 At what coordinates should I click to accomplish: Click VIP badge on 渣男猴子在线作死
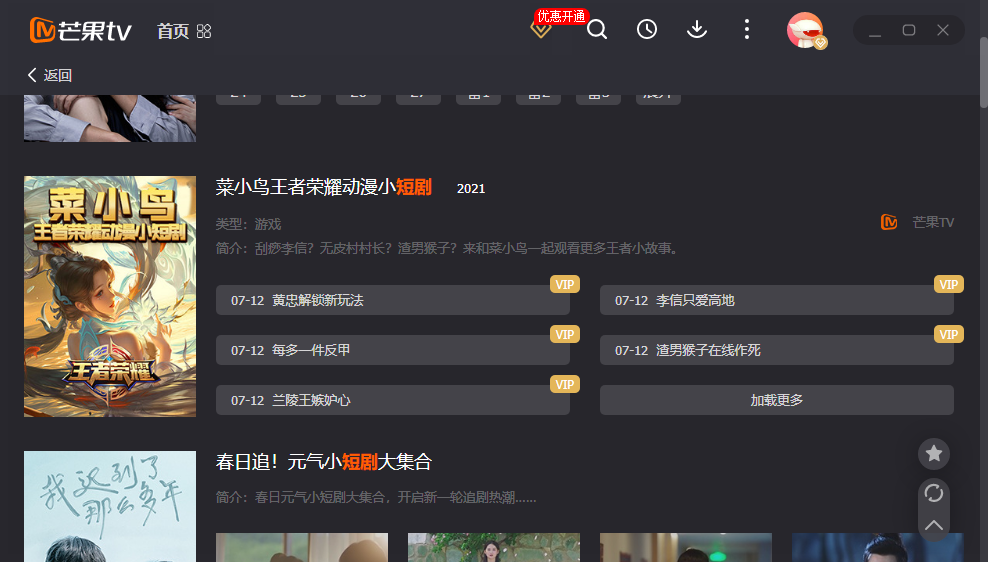pyautogui.click(x=948, y=334)
